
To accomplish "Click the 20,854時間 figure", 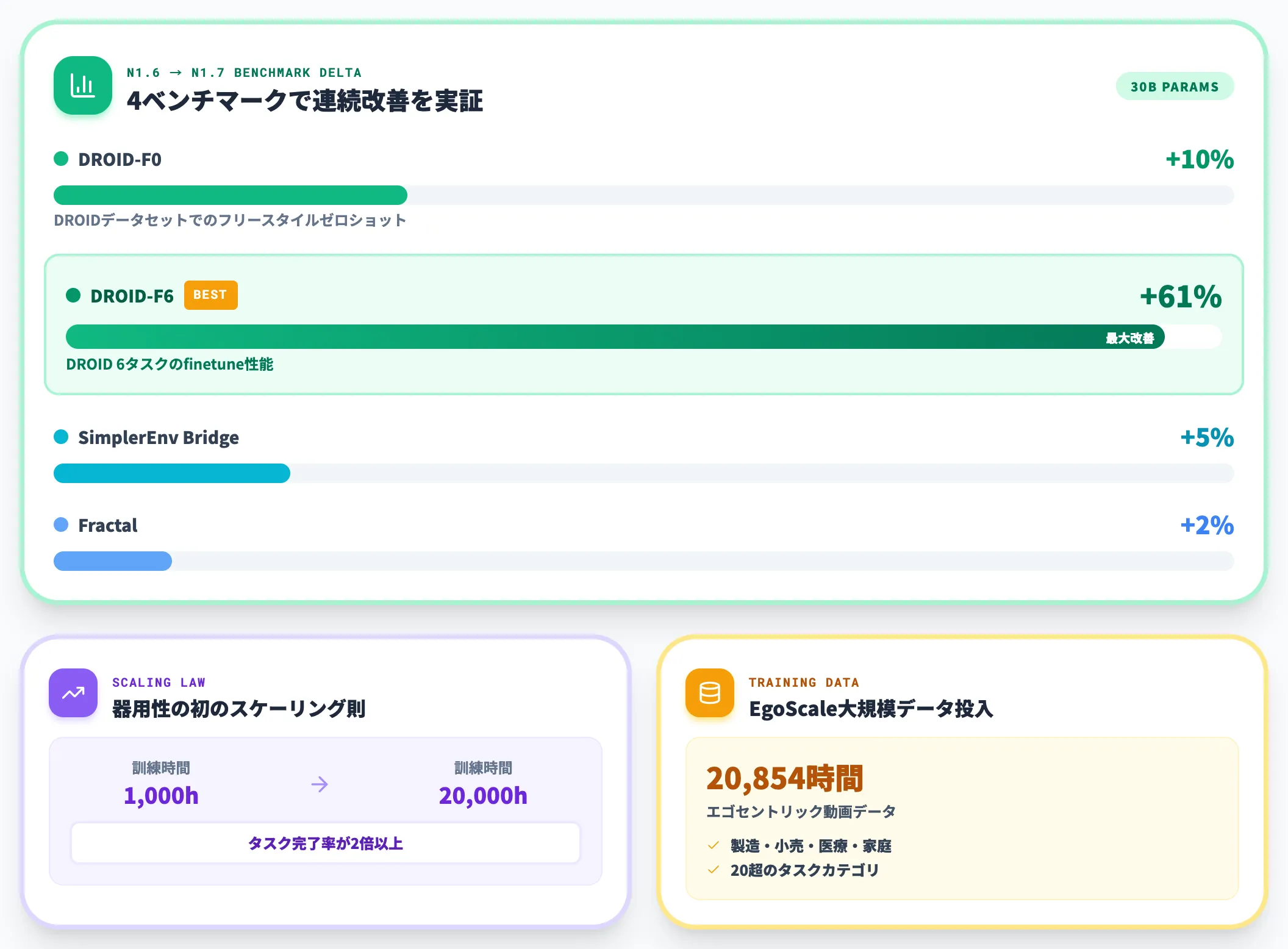I will (x=785, y=779).
